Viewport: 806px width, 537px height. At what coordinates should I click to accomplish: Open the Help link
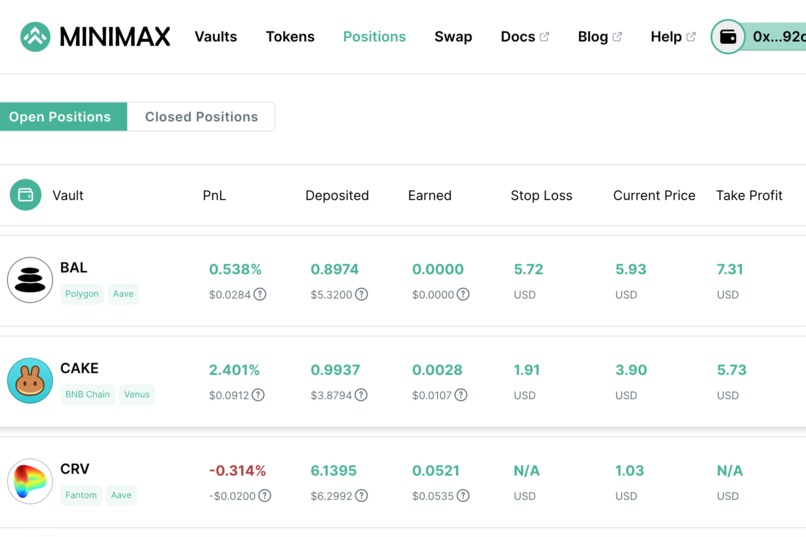click(x=666, y=37)
